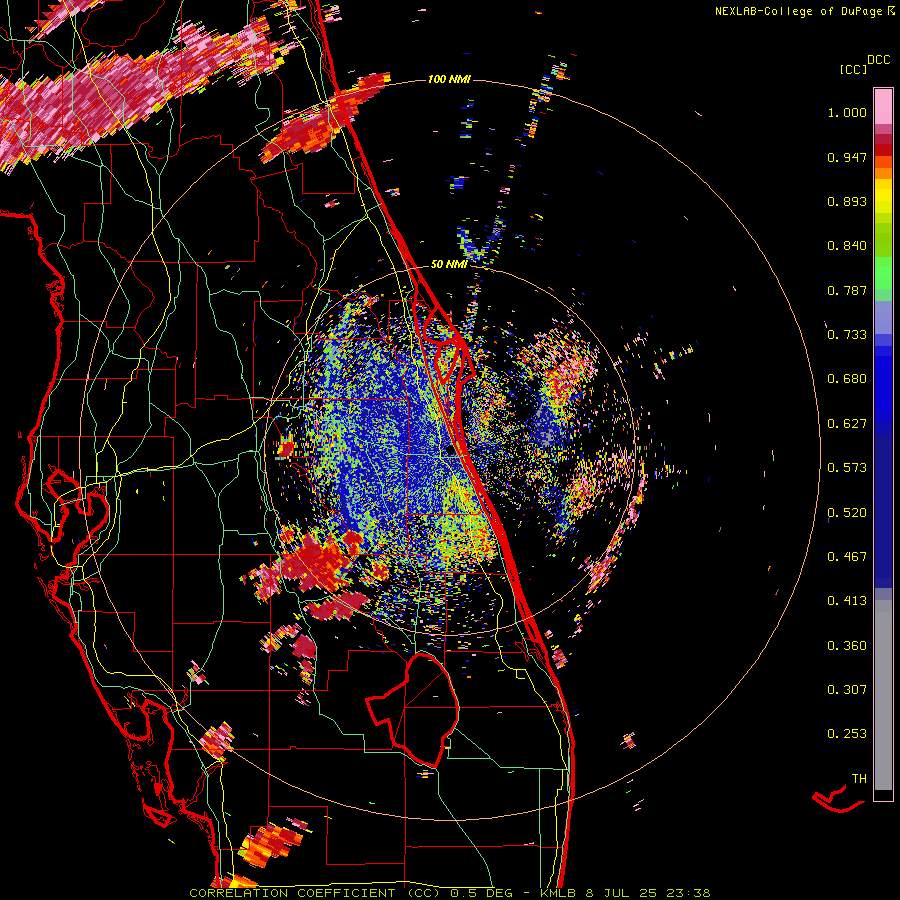The image size is (900, 900).
Task: Click the black KMLB radar site dot
Action: [450, 451]
